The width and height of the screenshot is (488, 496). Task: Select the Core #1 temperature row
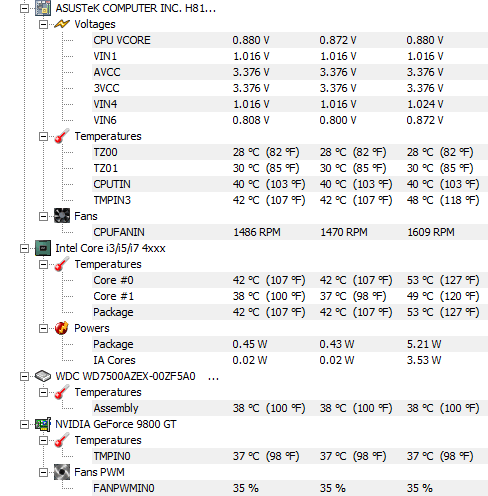pyautogui.click(x=290, y=296)
